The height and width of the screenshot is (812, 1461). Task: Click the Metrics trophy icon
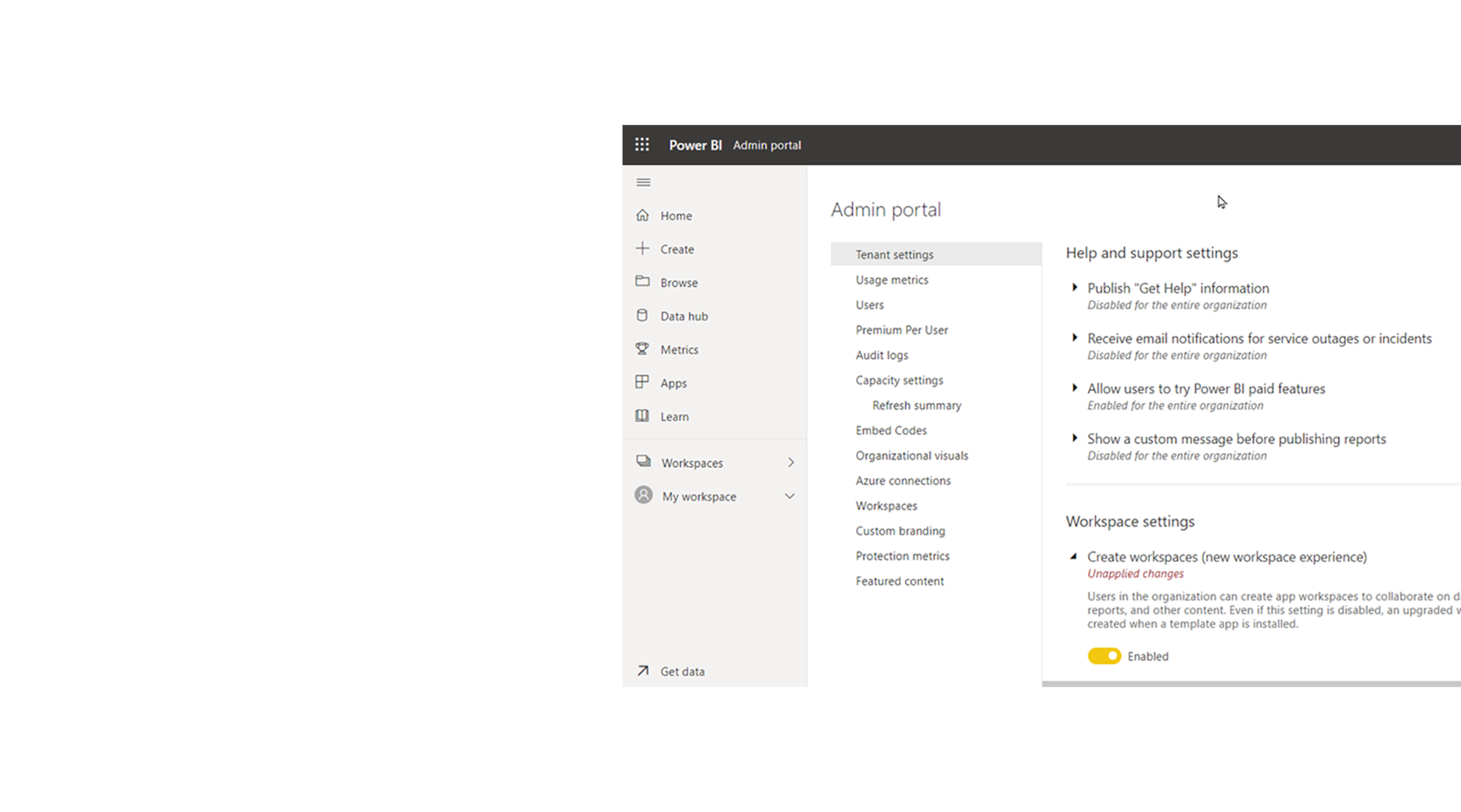642,349
